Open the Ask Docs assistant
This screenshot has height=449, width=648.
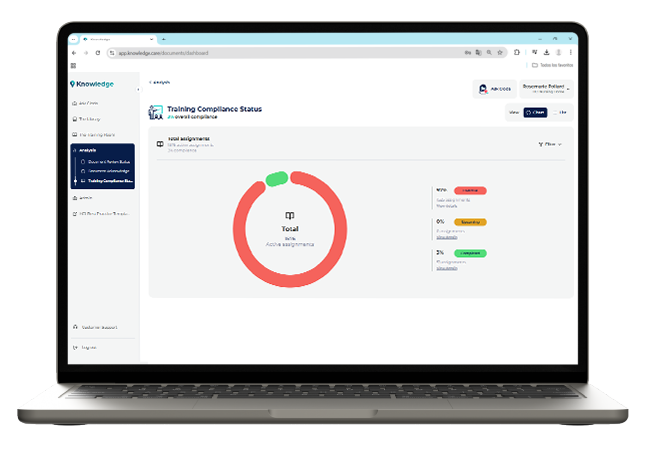click(x=494, y=89)
